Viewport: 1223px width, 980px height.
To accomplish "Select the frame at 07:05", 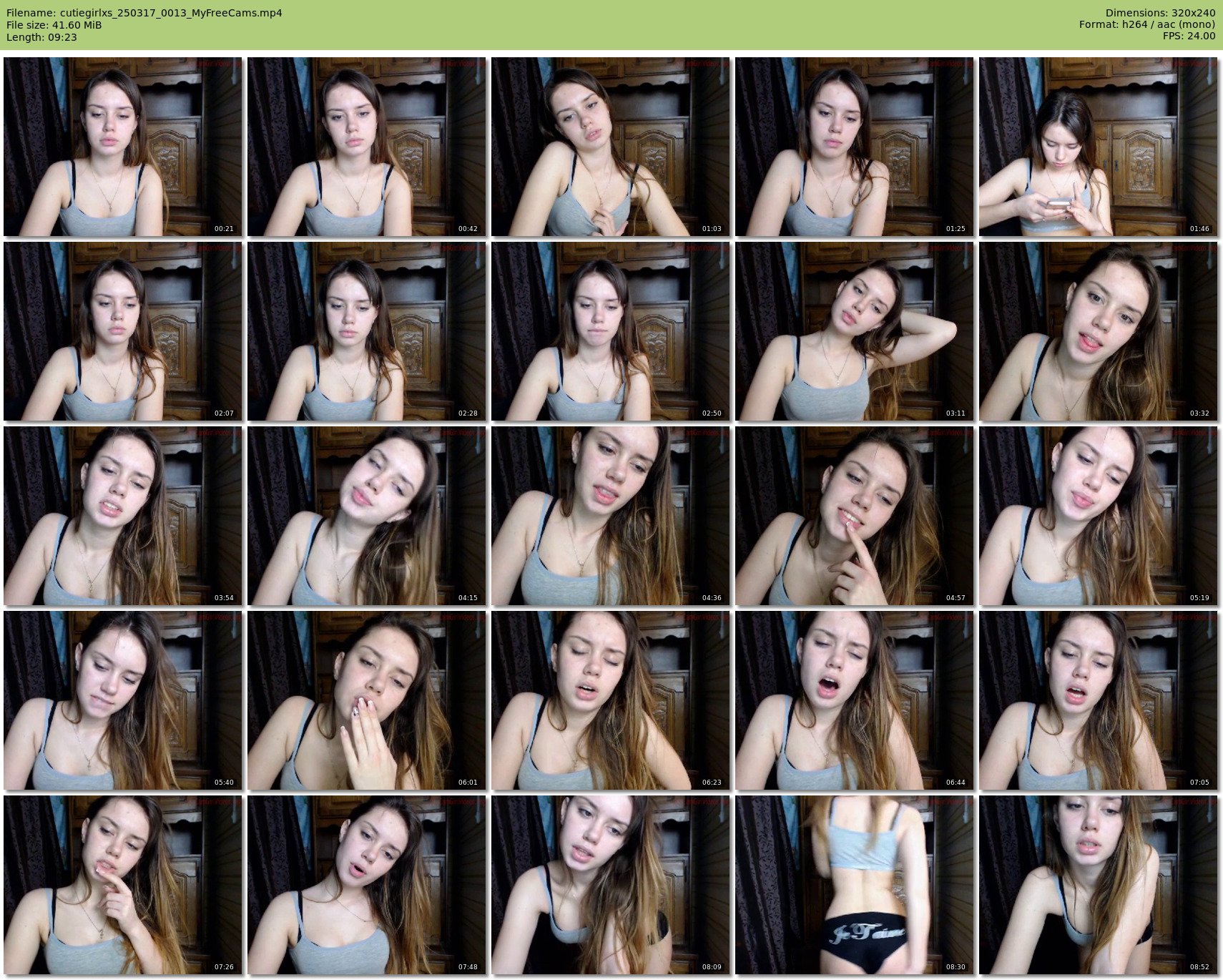I will pos(1098,700).
